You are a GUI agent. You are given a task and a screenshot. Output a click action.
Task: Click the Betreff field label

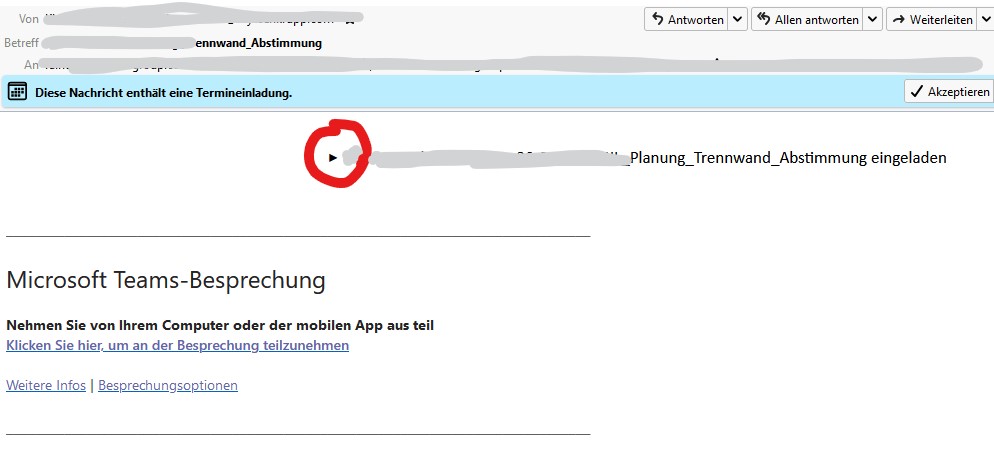22,43
